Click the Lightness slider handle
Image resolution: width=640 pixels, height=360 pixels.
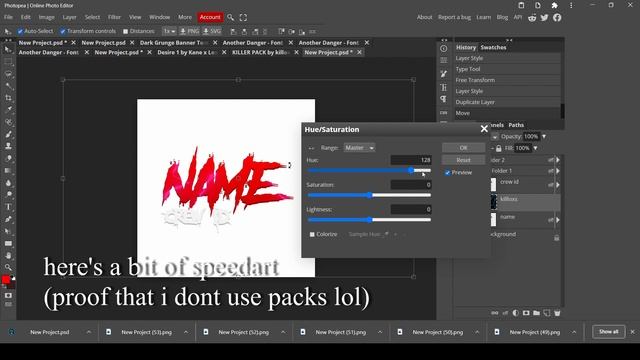tap(369, 220)
